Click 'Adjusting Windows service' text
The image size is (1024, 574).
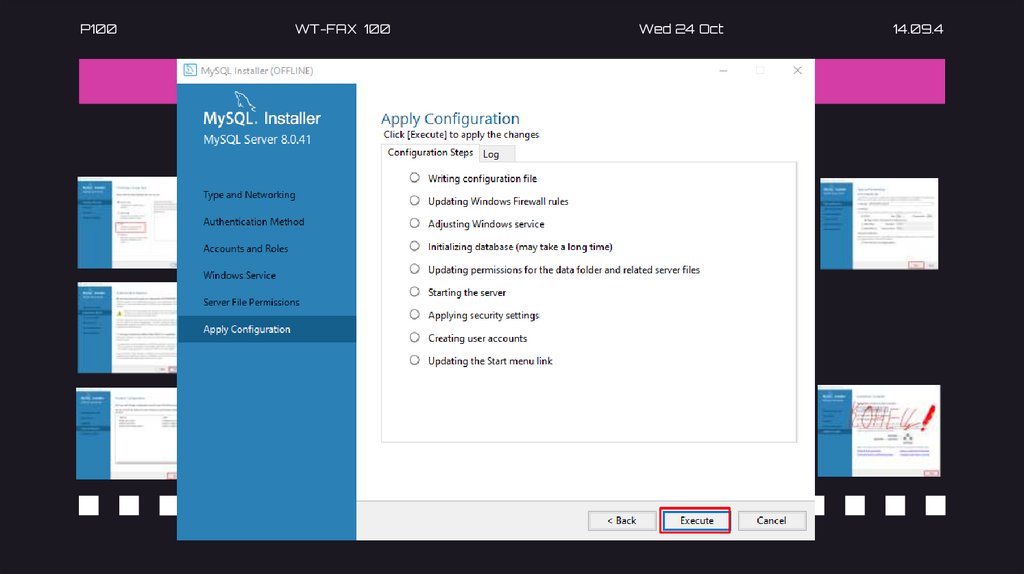(486, 224)
